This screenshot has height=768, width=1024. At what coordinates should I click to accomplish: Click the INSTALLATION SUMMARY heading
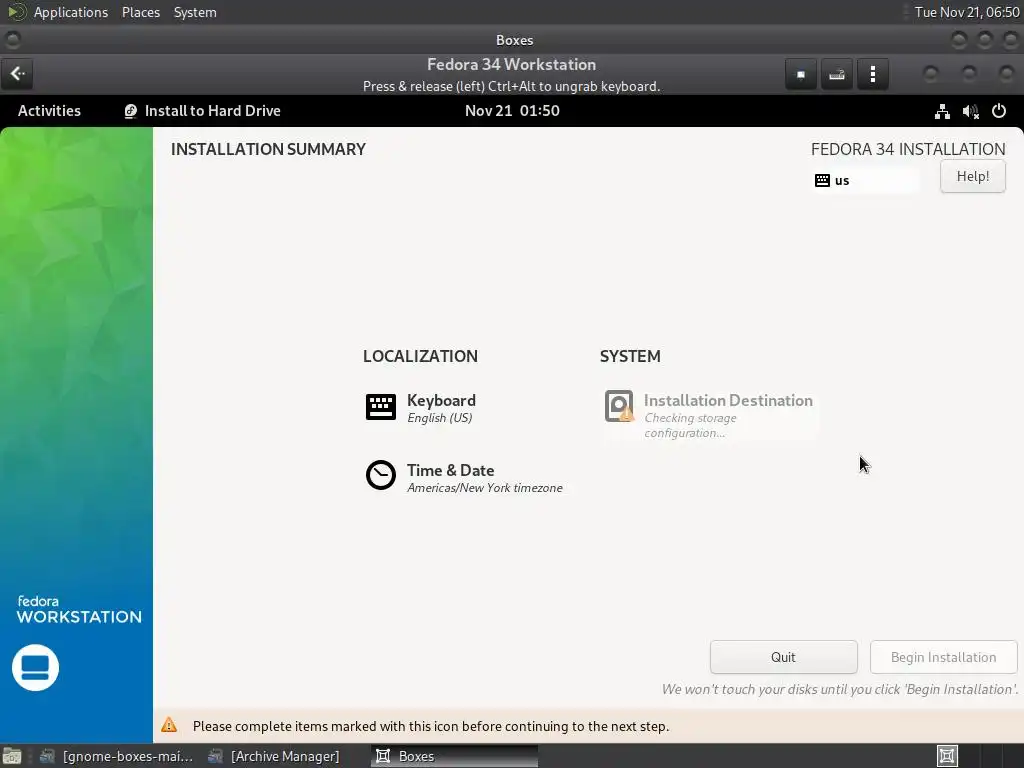point(268,150)
